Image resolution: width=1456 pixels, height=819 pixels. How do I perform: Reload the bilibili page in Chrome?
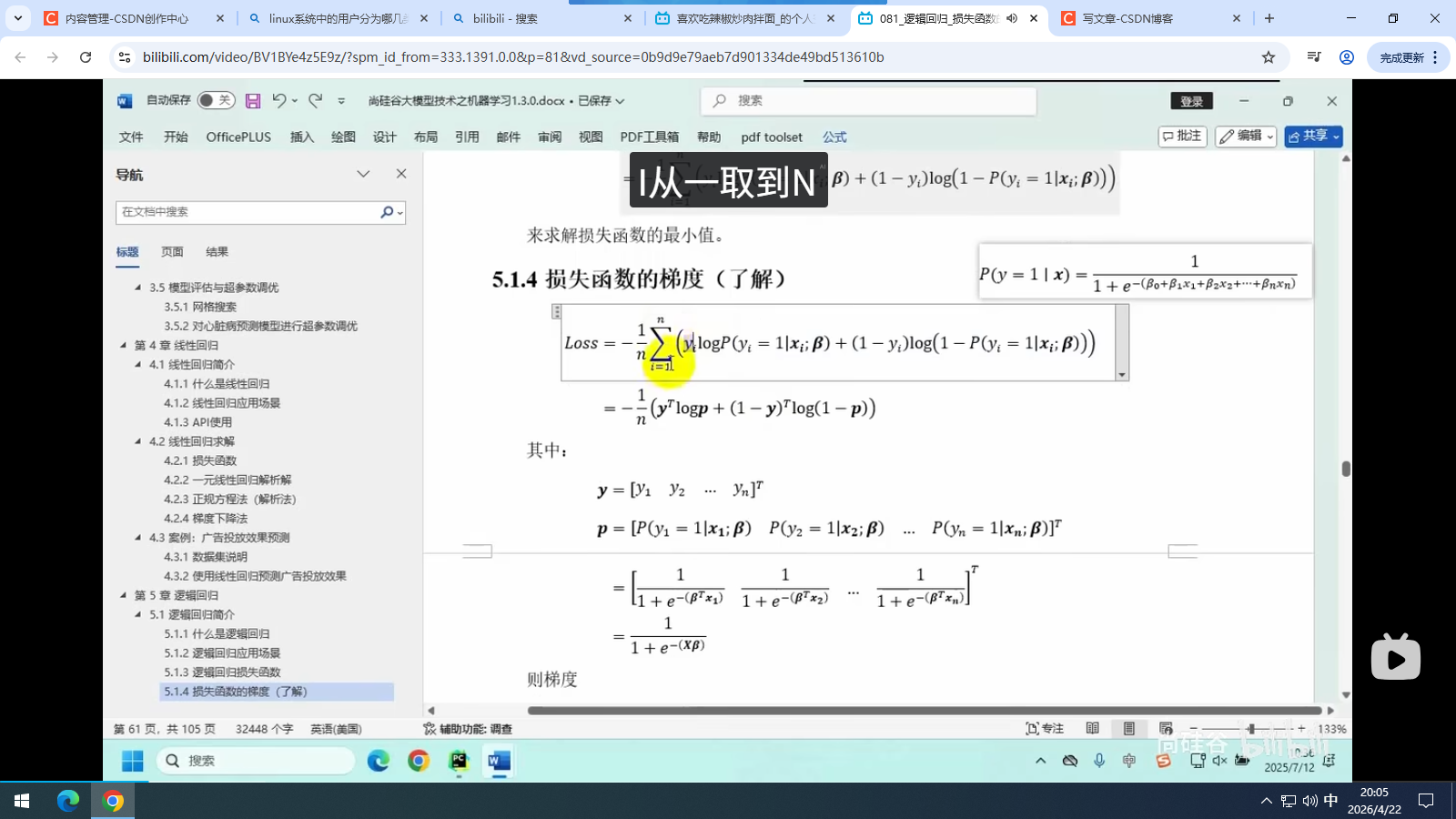click(86, 57)
